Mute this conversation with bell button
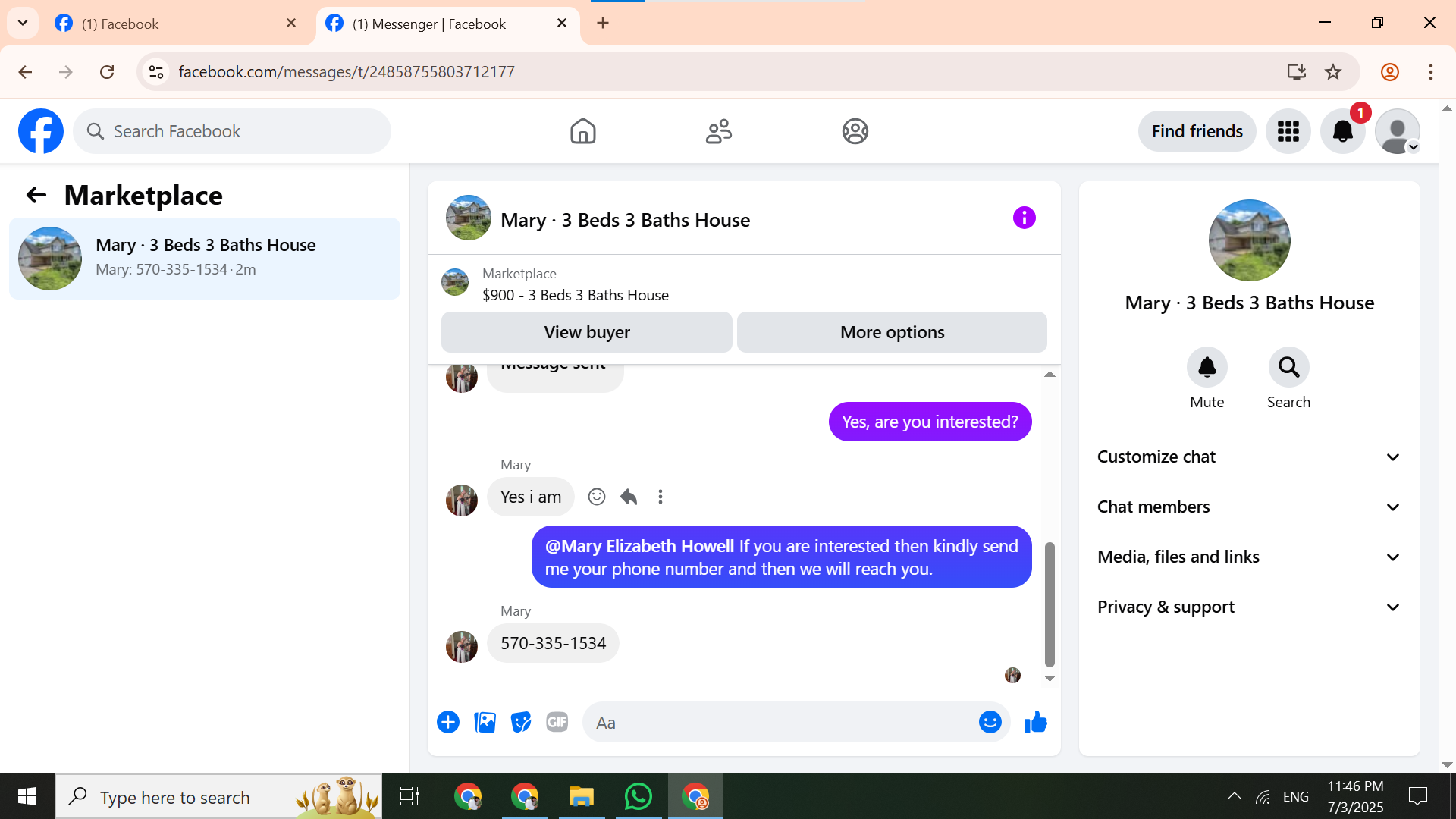1456x819 pixels. [x=1207, y=368]
